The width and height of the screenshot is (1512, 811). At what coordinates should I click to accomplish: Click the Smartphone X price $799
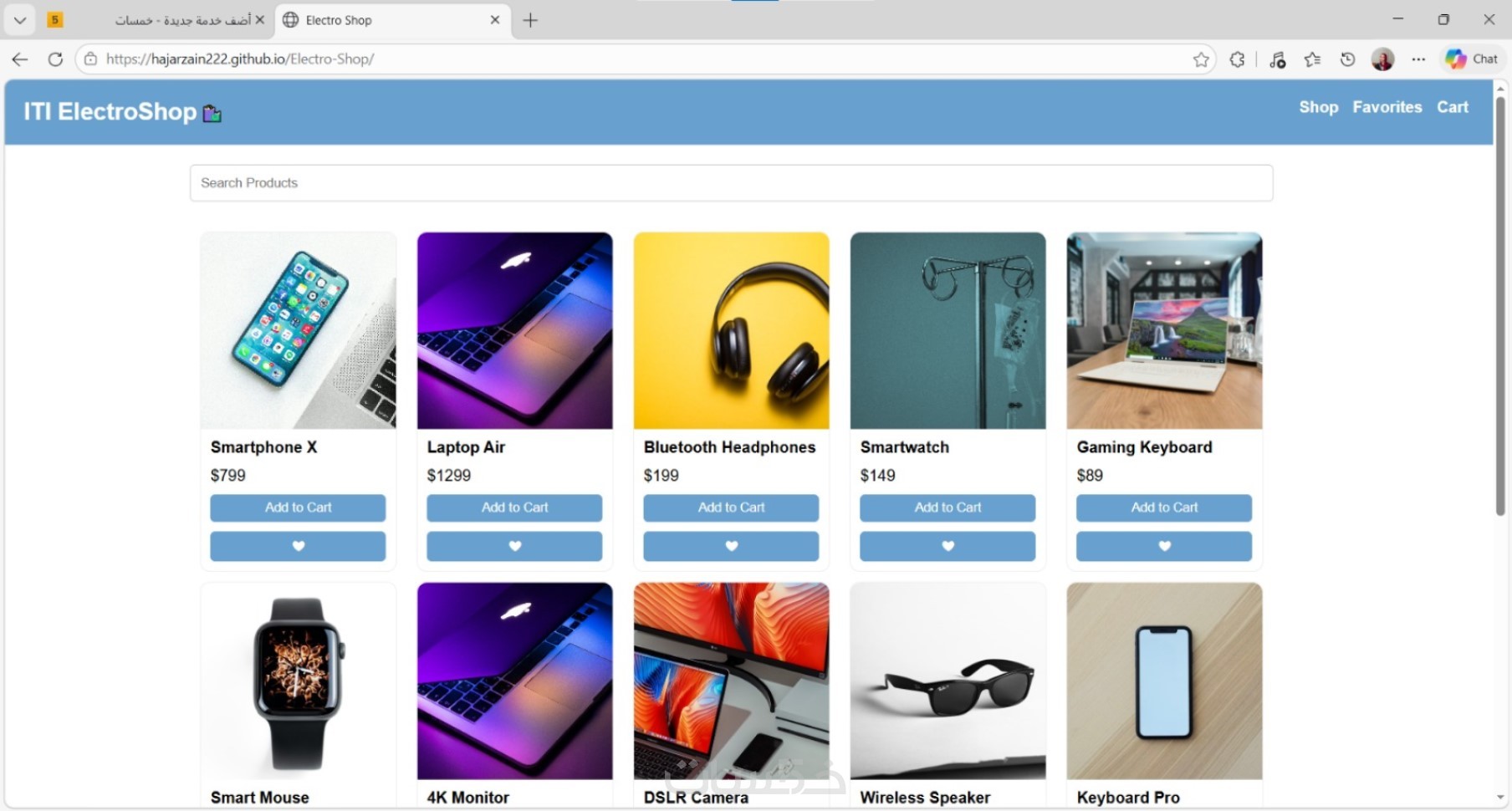click(228, 476)
